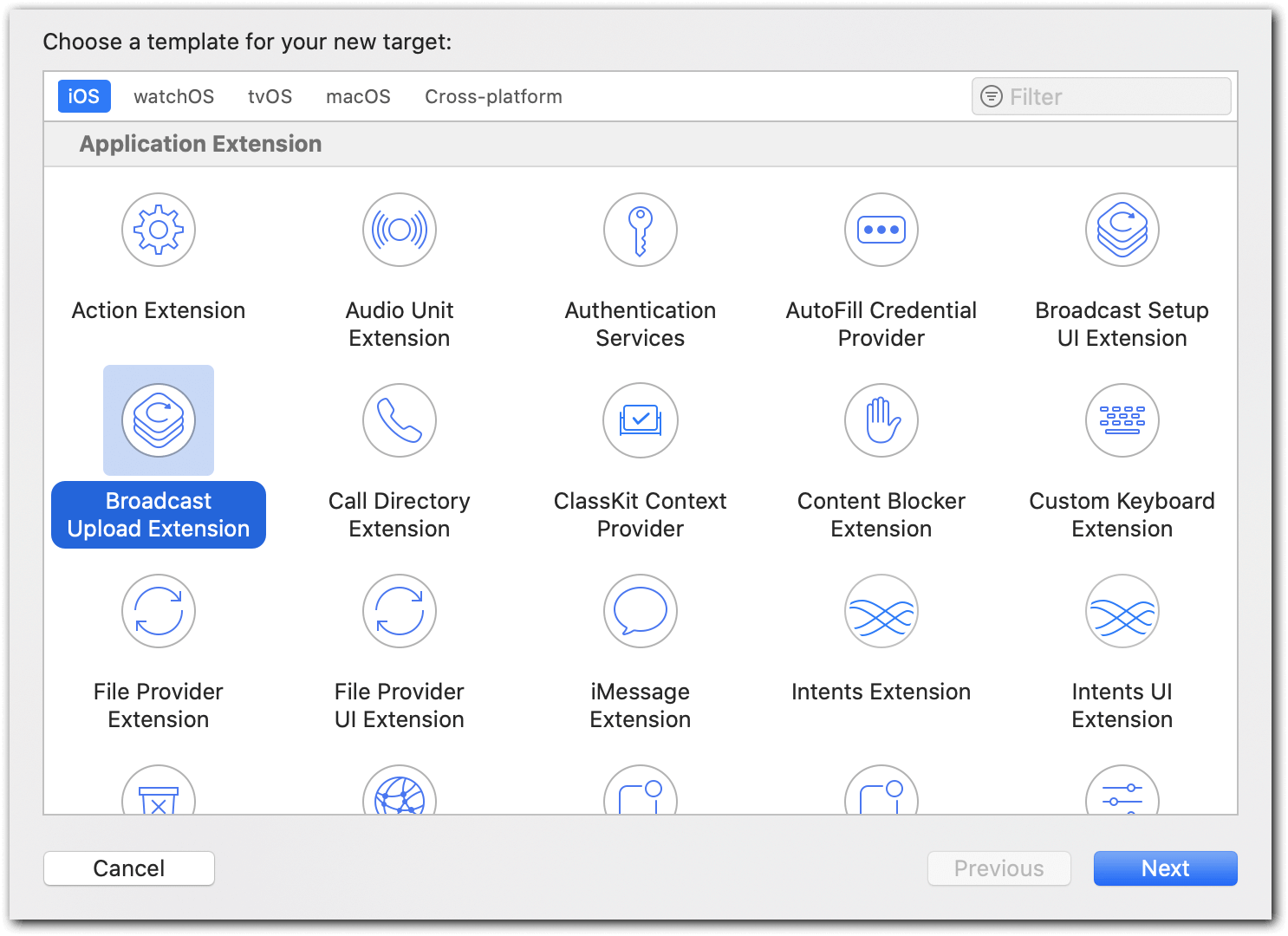Click the Broadcast Setup UI Extension label

[1122, 324]
